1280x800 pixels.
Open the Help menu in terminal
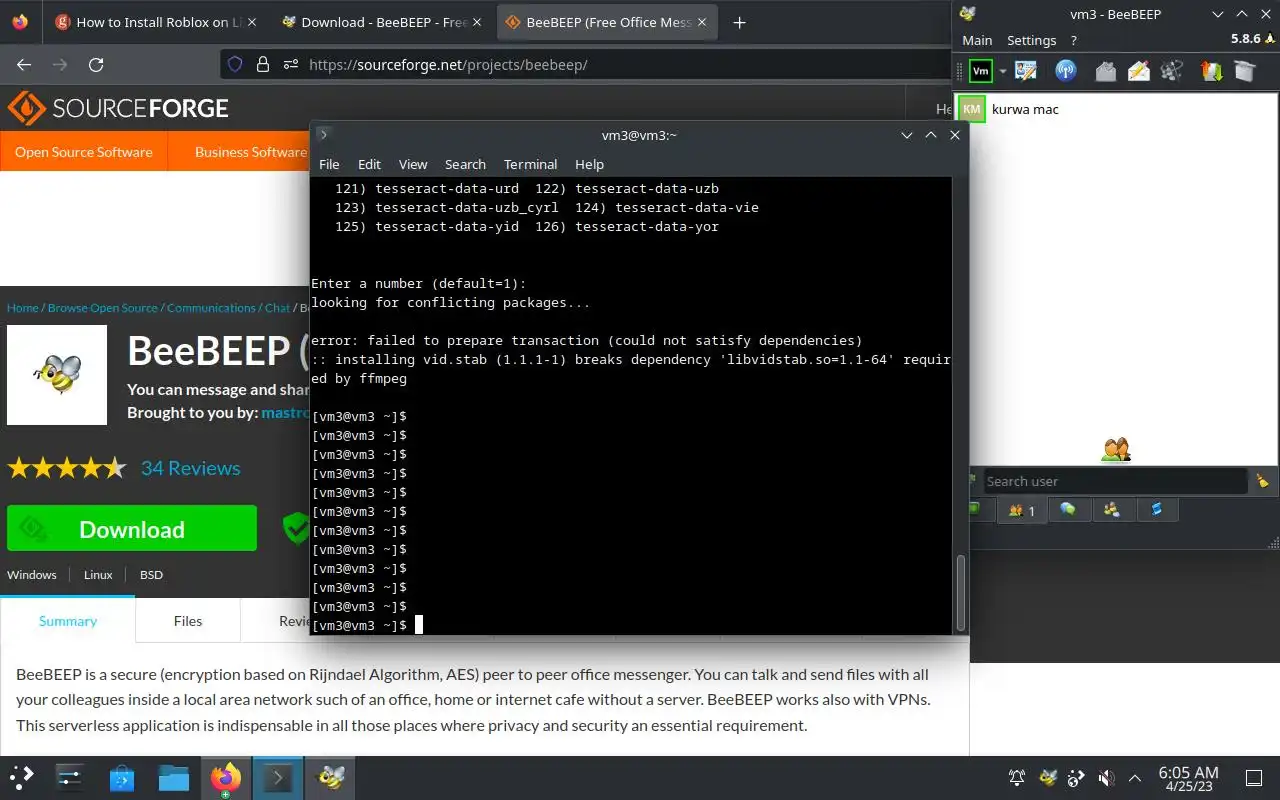[x=589, y=164]
